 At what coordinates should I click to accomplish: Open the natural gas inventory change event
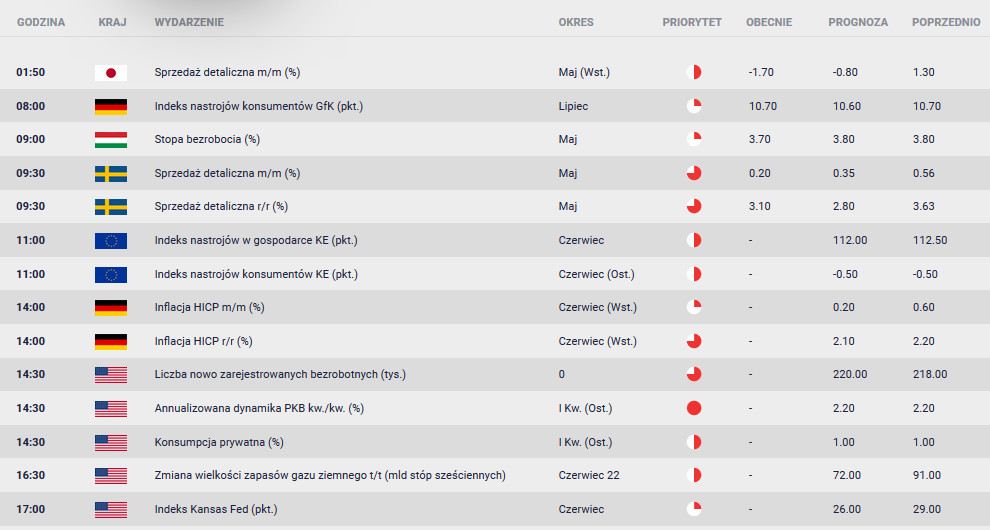point(330,475)
